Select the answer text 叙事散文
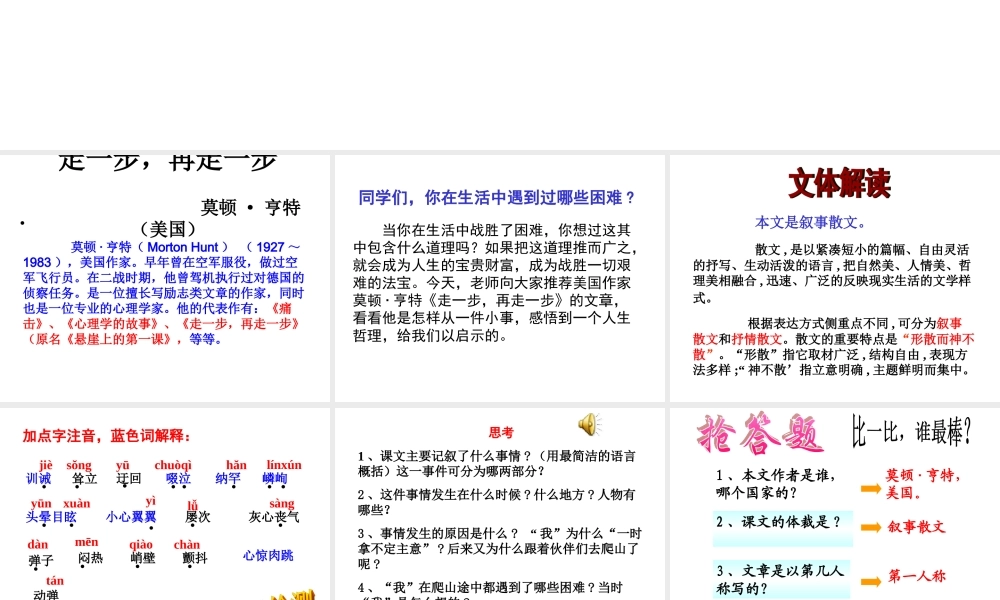Viewport: 1000px width, 600px height. [x=917, y=527]
